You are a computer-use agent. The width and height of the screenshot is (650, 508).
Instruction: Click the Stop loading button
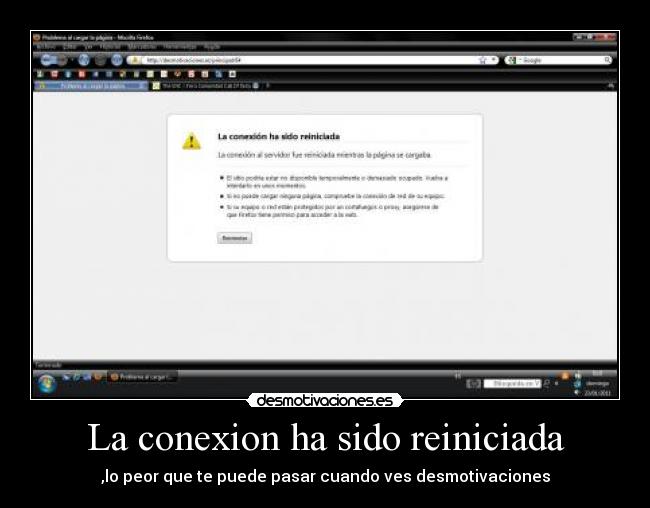click(x=100, y=61)
